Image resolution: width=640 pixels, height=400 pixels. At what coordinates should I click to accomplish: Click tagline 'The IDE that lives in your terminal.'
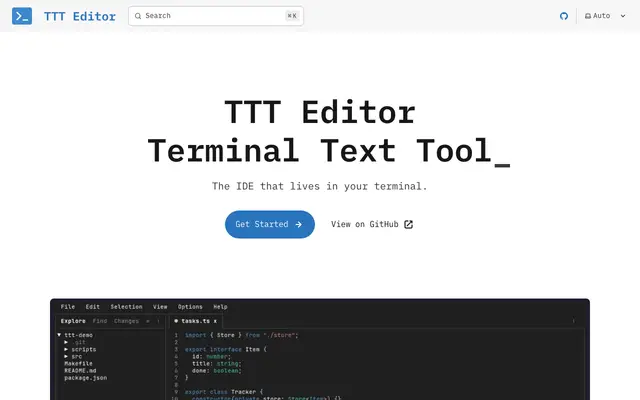(320, 186)
